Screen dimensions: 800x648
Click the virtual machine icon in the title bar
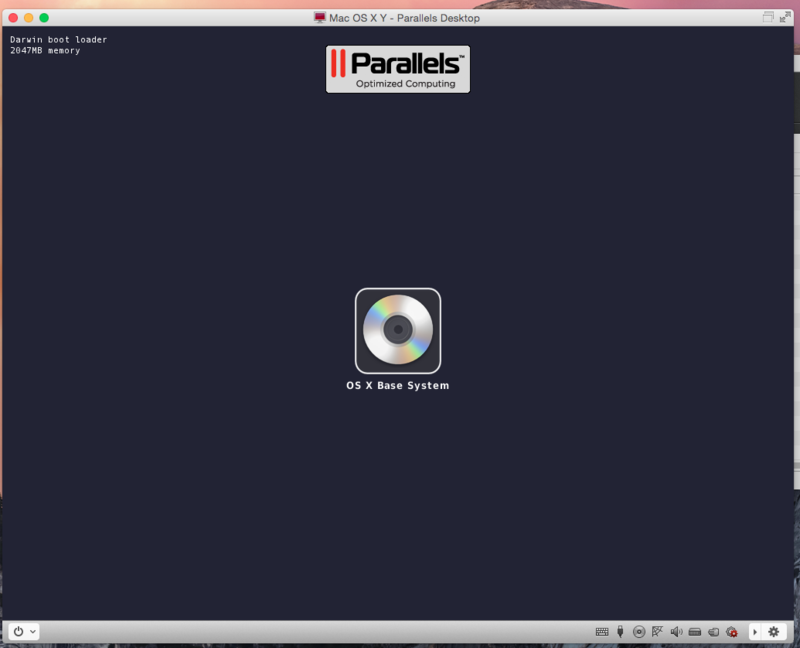click(320, 18)
